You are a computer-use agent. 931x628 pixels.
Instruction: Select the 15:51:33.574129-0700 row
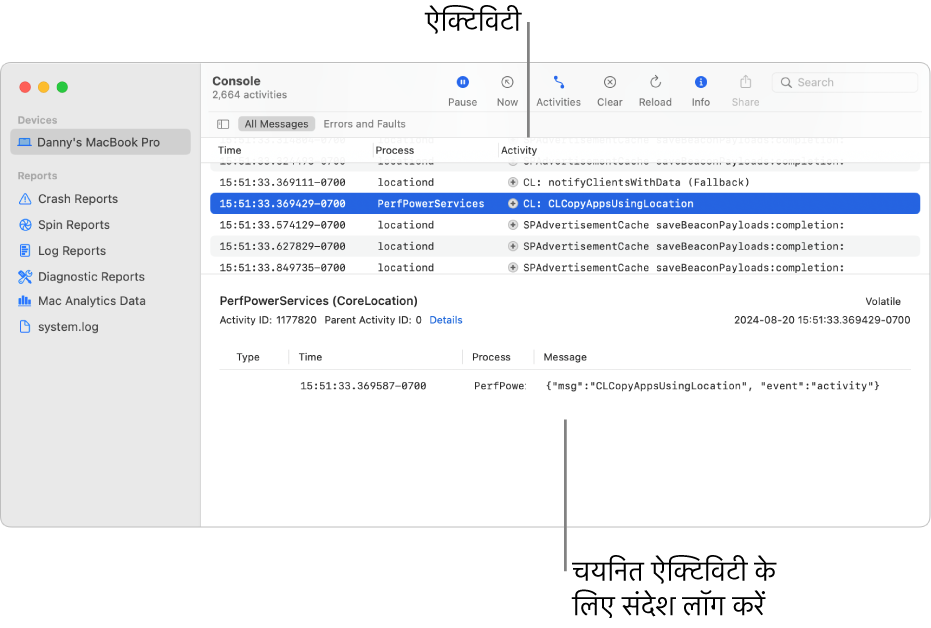(x=565, y=225)
